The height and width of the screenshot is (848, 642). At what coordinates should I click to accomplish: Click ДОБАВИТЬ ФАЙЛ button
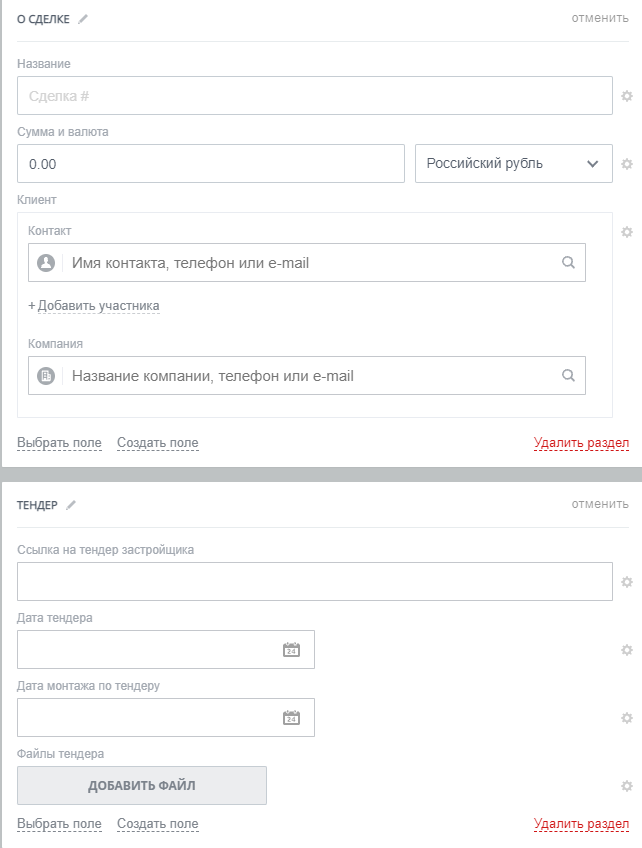tap(142, 786)
